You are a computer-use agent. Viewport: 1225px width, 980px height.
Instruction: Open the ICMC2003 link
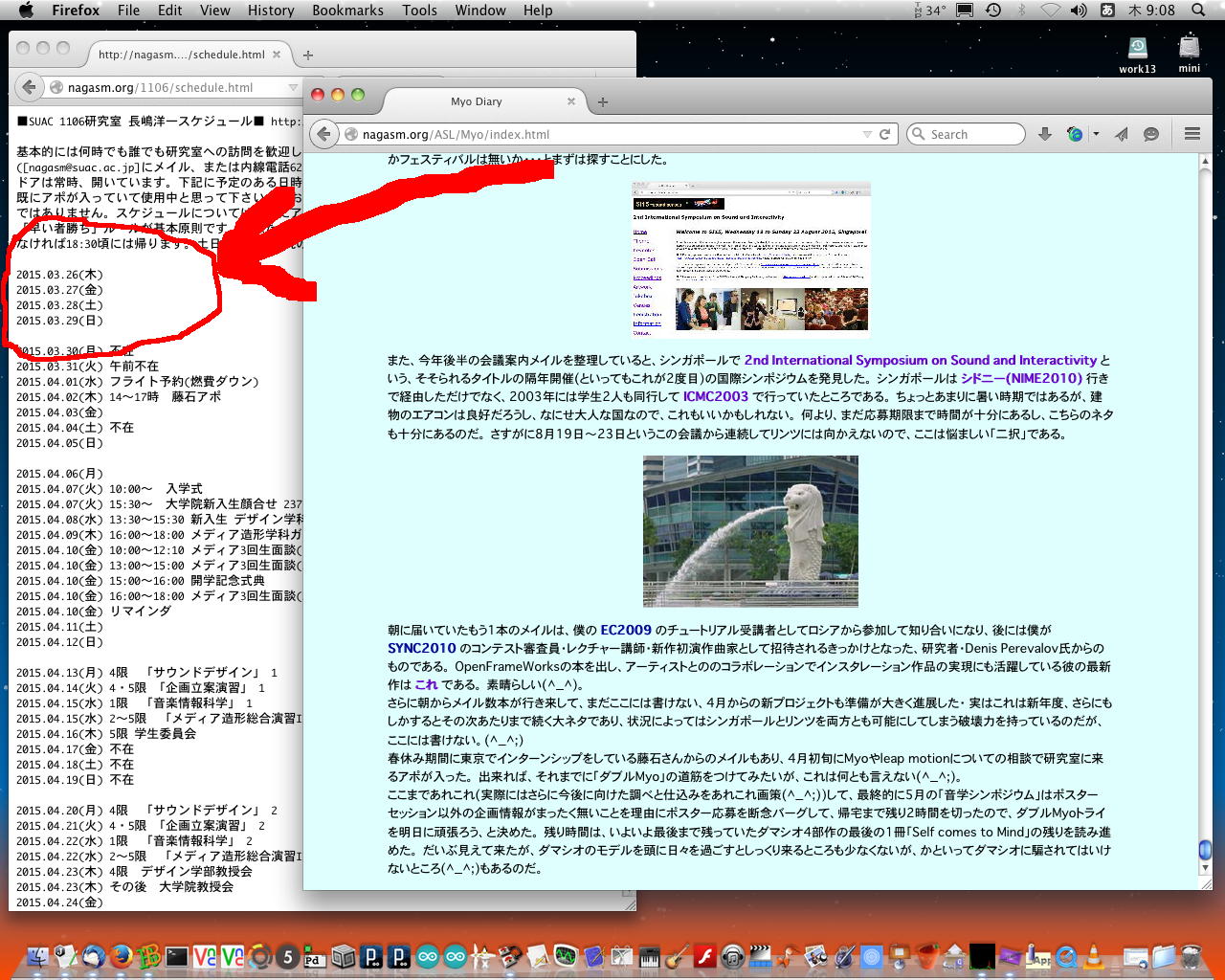pyautogui.click(x=716, y=397)
